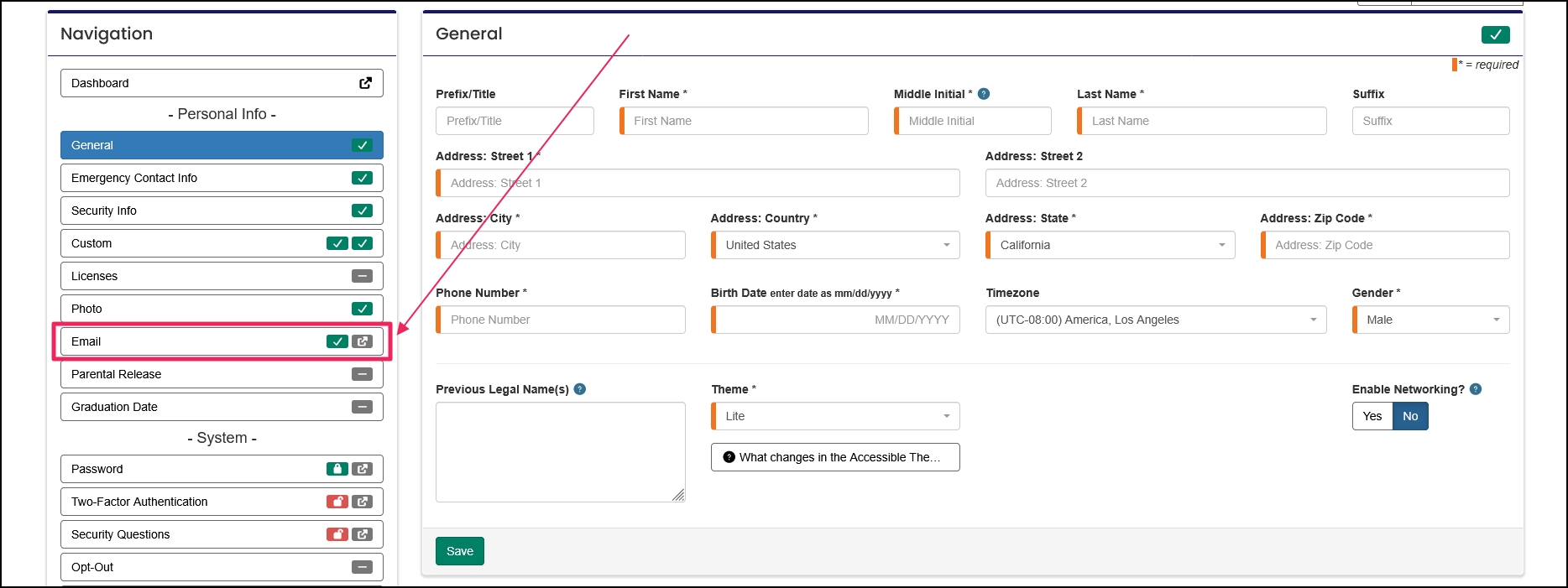1568x588 pixels.
Task: Click the Opt-Out dash status icon
Action: point(362,567)
